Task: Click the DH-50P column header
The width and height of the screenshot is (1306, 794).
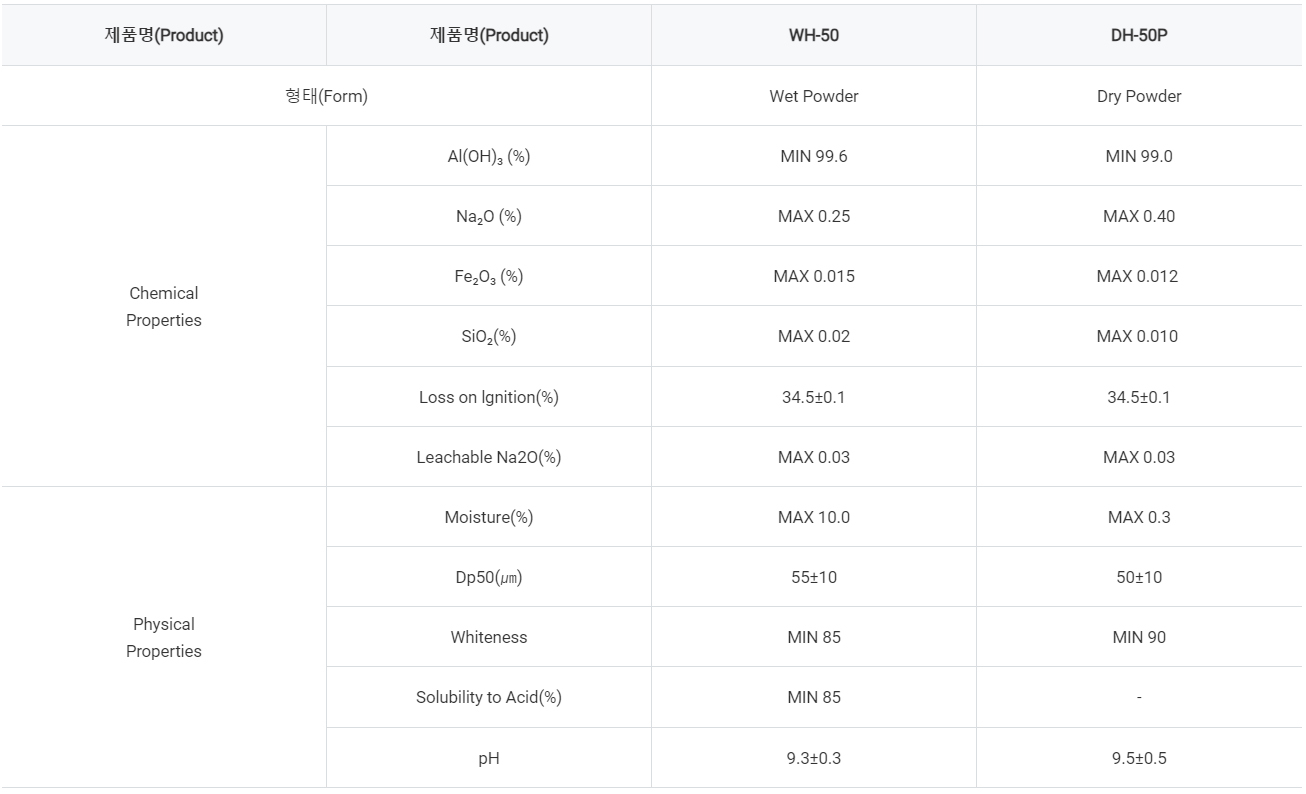Action: (x=1139, y=35)
